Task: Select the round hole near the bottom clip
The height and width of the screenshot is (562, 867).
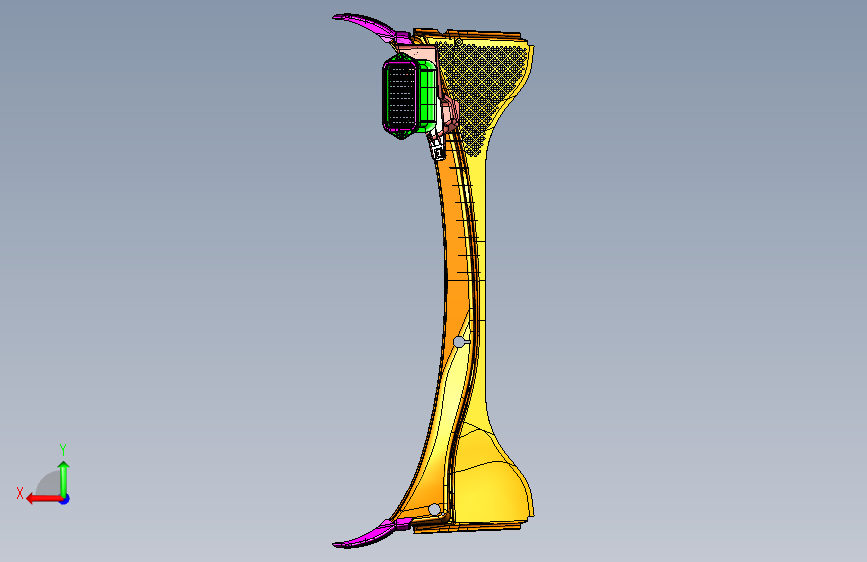Action: (x=435, y=509)
